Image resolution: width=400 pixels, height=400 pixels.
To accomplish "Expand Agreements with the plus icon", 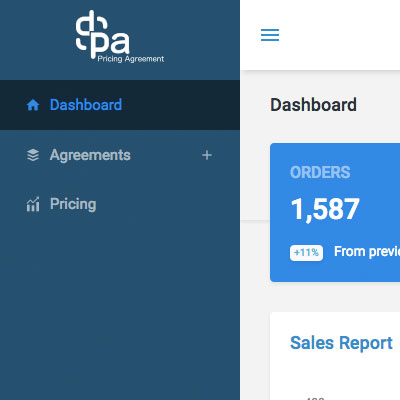I will tap(207, 155).
